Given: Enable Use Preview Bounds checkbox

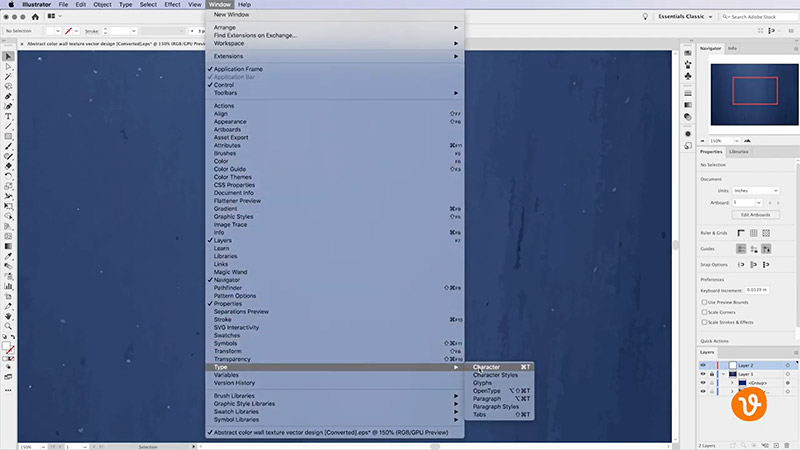Looking at the screenshot, I should click(704, 302).
